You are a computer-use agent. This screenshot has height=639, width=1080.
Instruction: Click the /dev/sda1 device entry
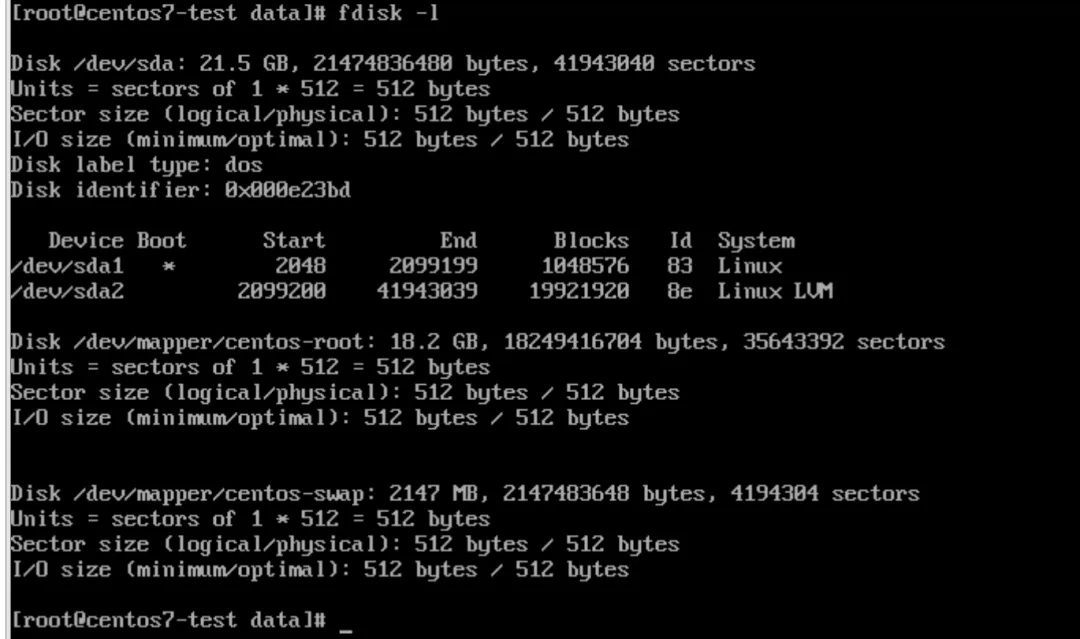68,266
